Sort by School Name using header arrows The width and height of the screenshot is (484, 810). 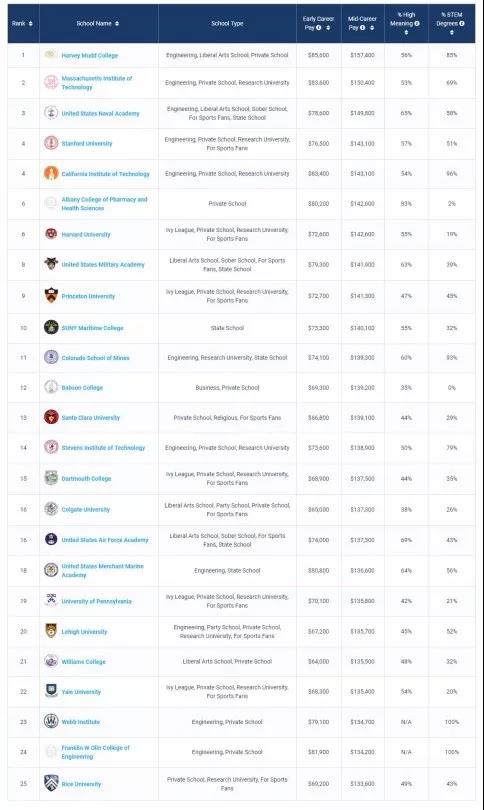pos(117,24)
